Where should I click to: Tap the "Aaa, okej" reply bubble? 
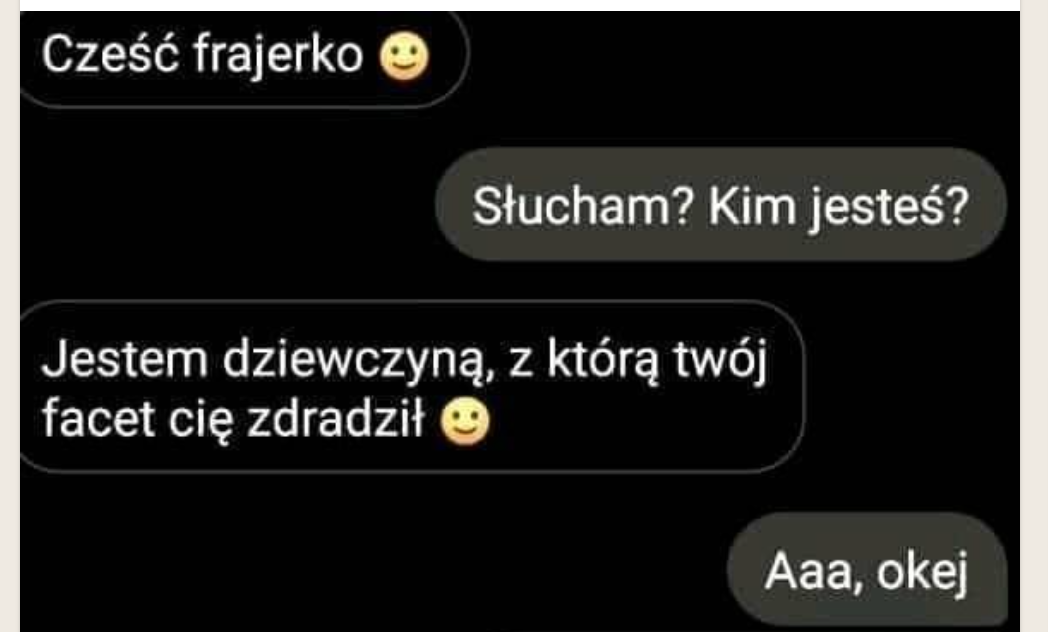(867, 571)
